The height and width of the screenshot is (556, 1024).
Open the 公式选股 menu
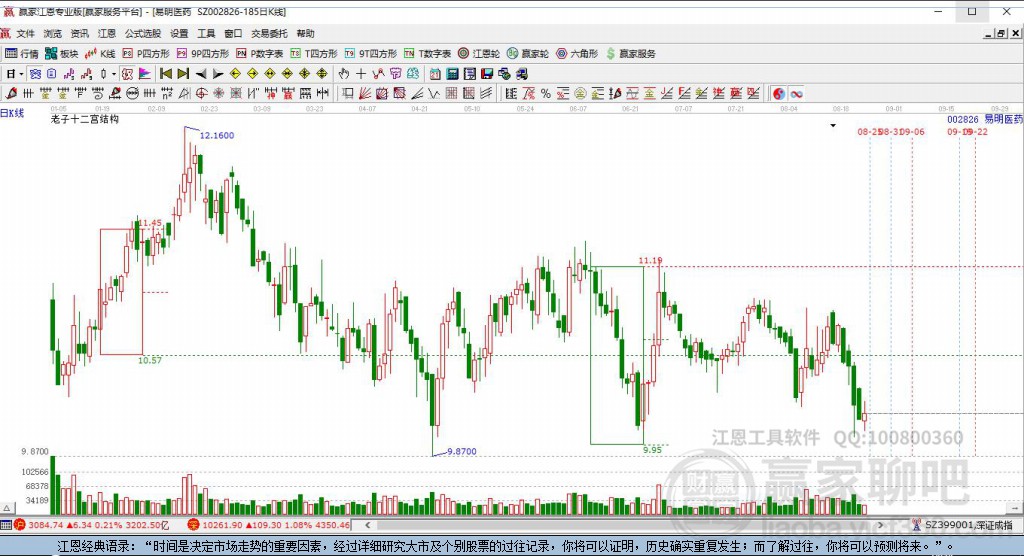coord(143,33)
